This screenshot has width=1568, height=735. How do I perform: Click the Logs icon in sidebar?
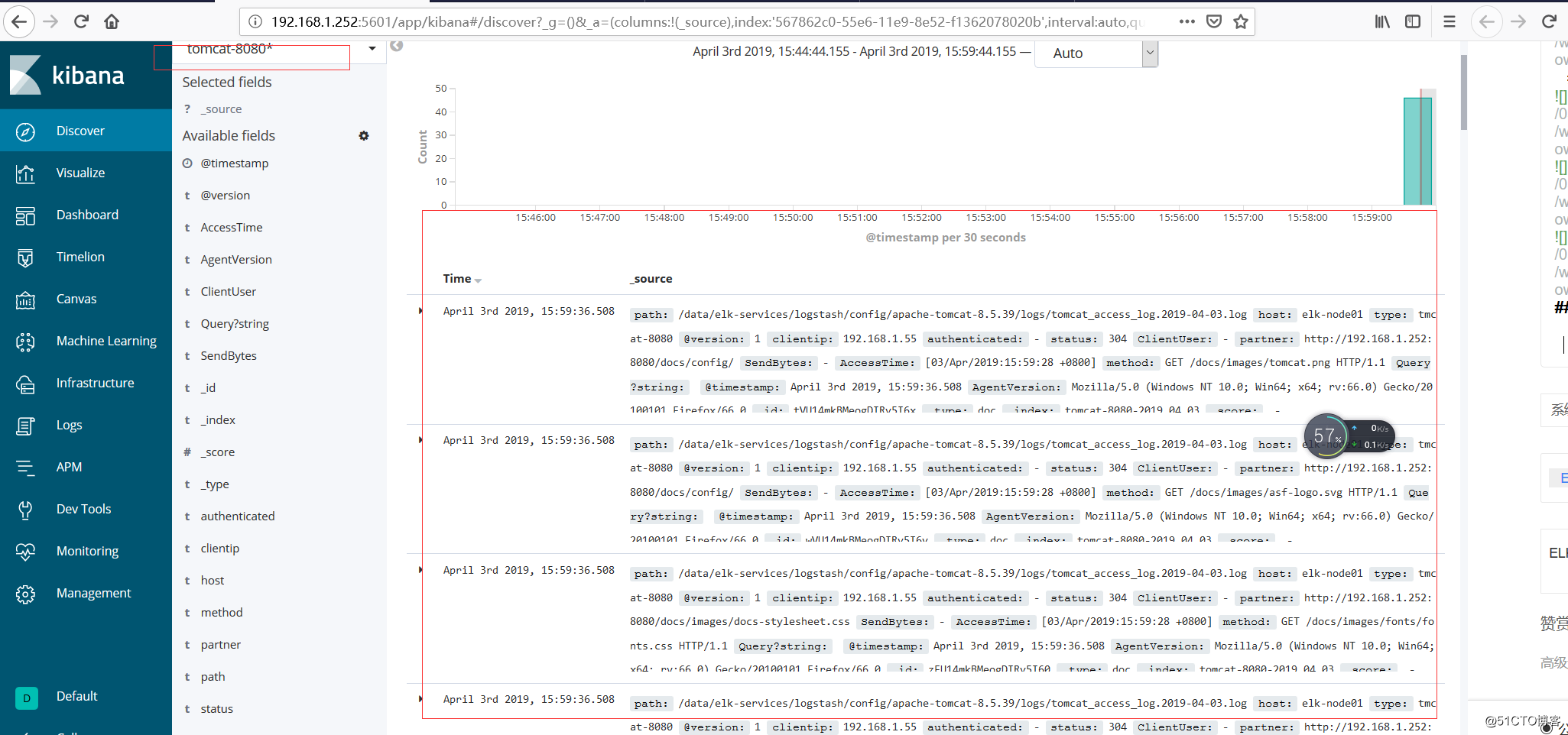(x=25, y=426)
